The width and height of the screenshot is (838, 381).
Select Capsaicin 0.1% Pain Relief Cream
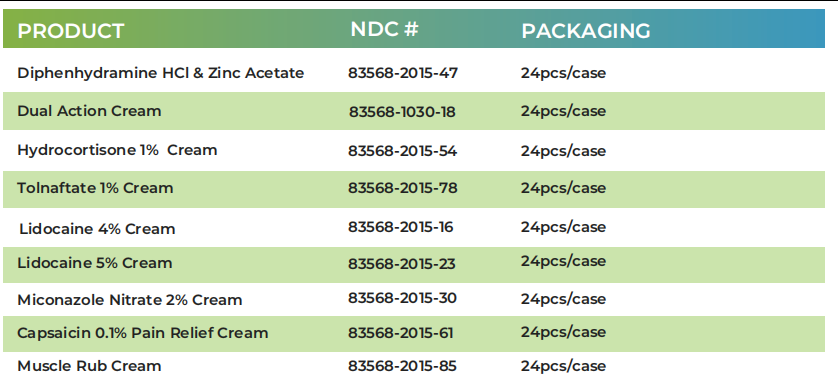[143, 333]
